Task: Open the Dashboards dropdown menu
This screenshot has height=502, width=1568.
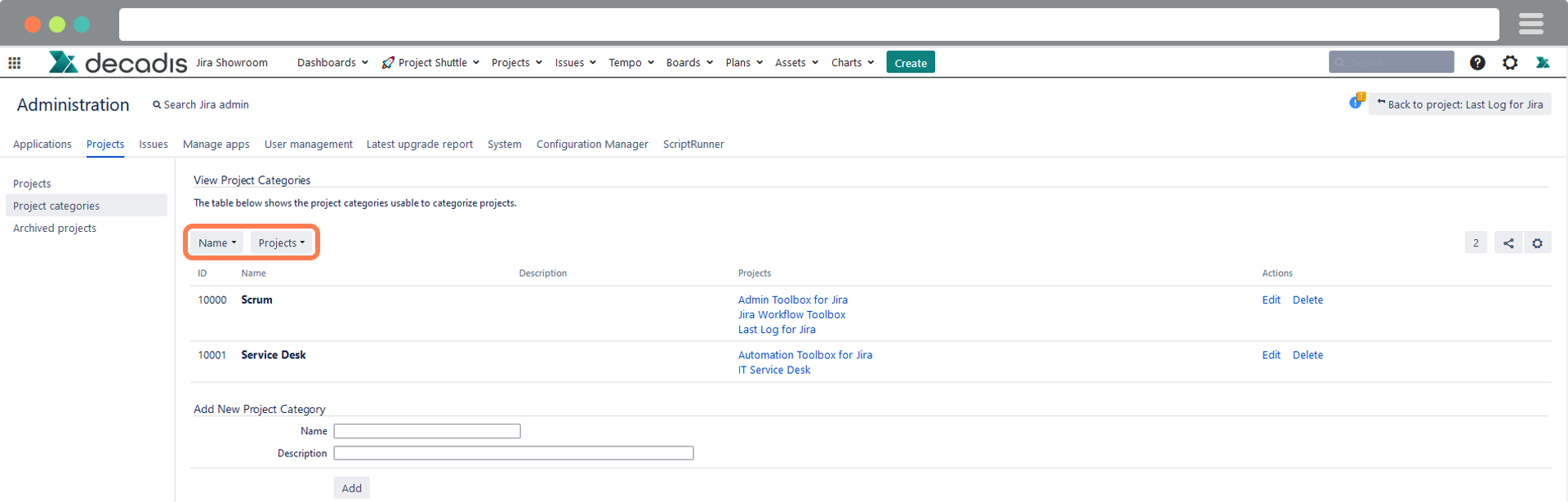Action: pos(332,63)
